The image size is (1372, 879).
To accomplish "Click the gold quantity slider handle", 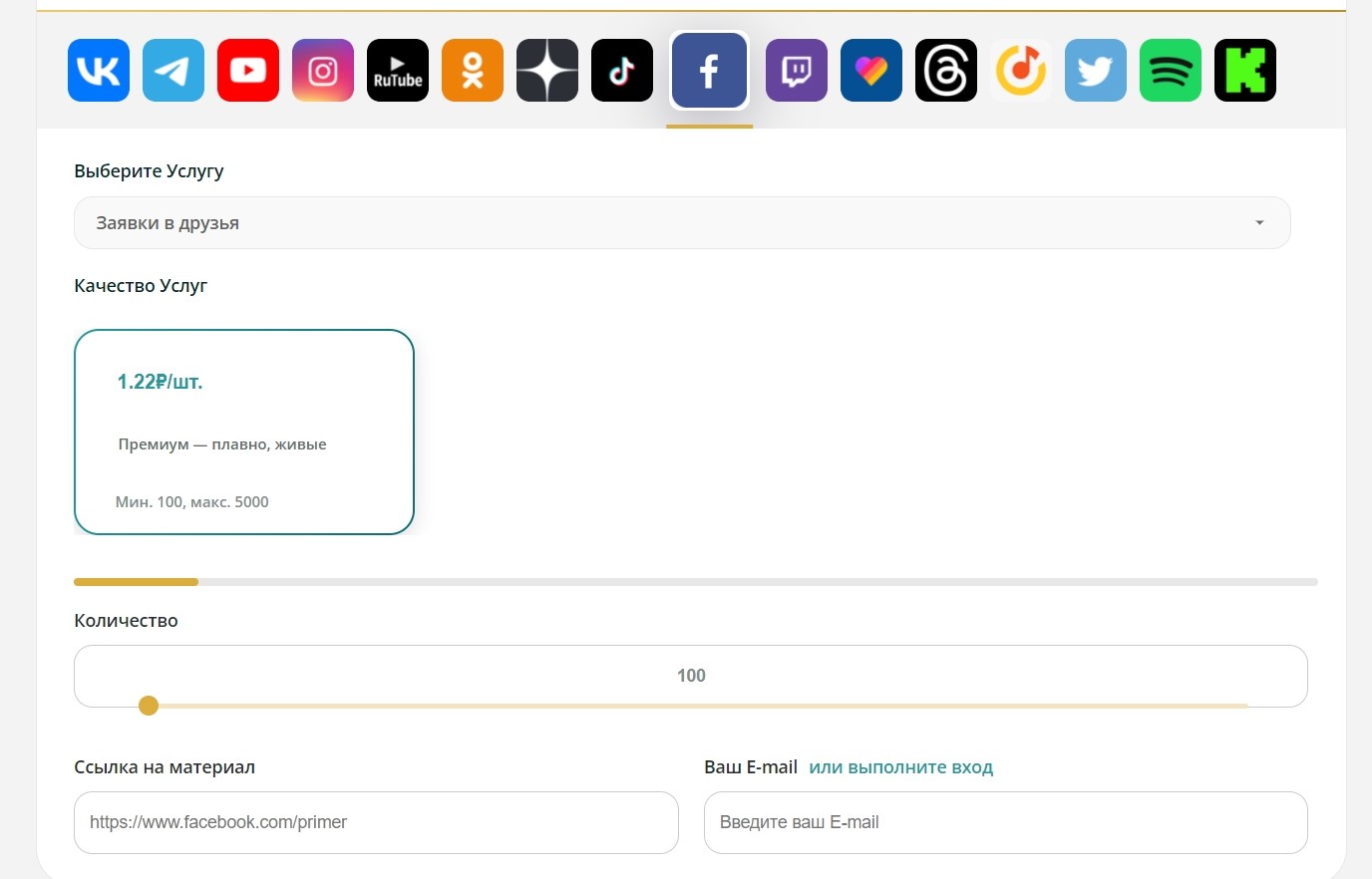I will tap(149, 706).
